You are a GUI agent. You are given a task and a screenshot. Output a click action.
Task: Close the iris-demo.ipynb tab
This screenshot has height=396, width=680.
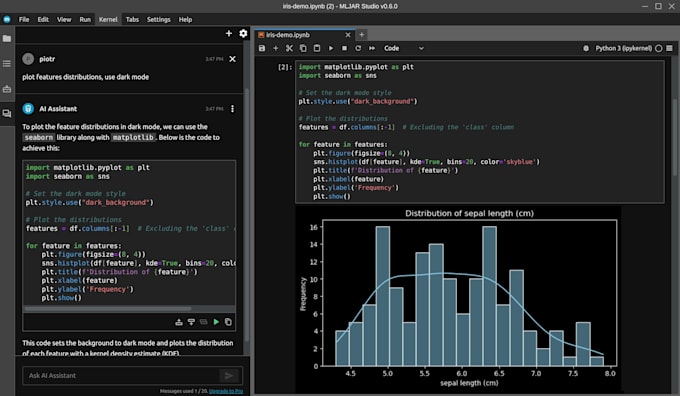click(348, 35)
